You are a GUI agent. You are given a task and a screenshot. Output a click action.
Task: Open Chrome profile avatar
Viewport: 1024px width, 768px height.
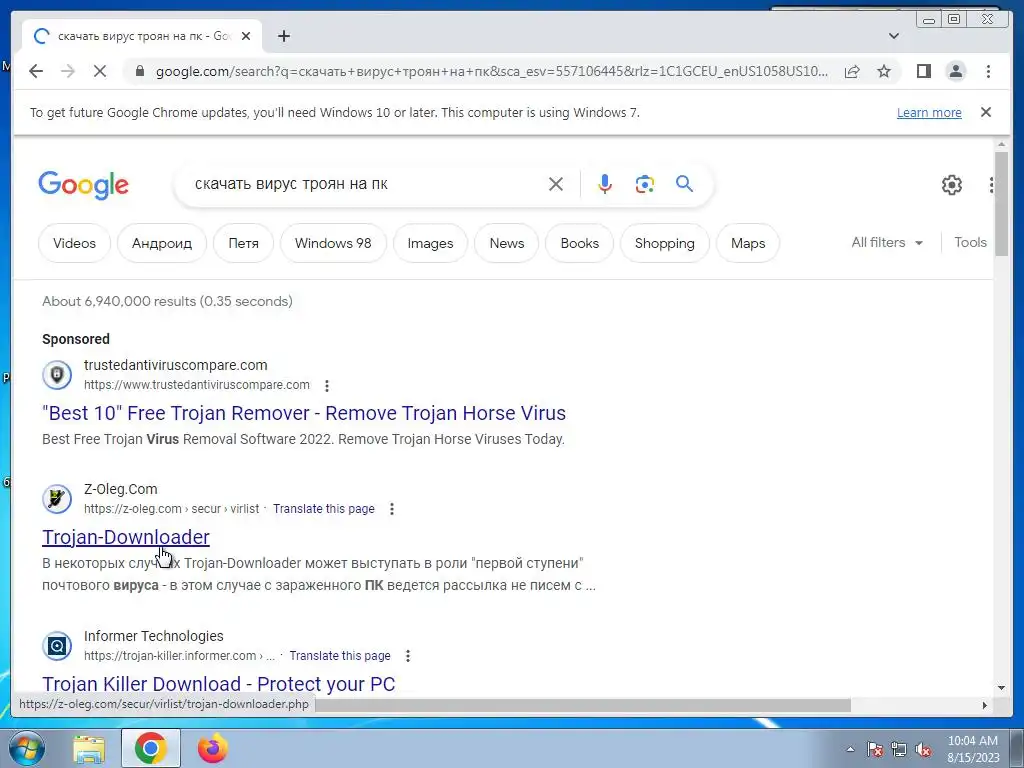(955, 71)
